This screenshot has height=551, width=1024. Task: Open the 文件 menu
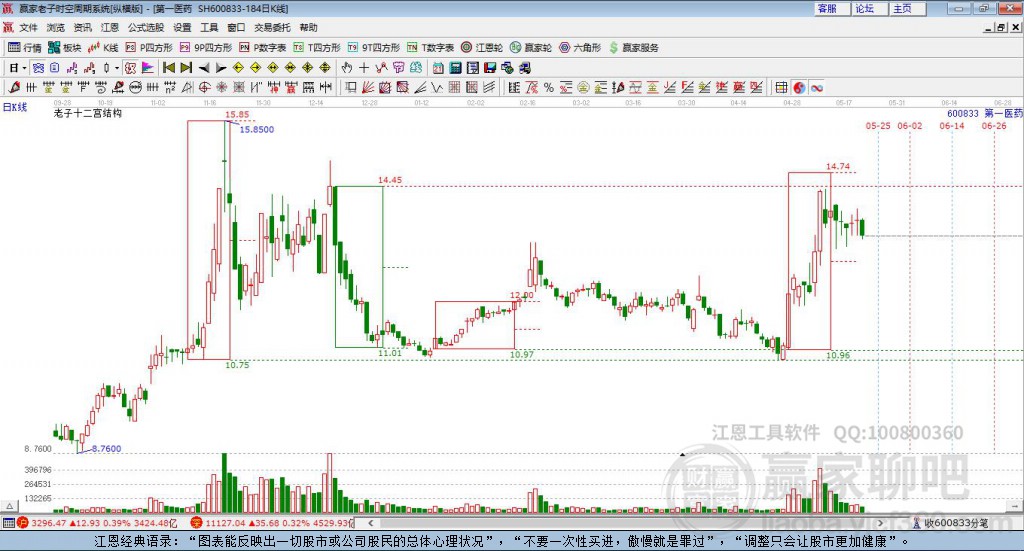(x=28, y=27)
